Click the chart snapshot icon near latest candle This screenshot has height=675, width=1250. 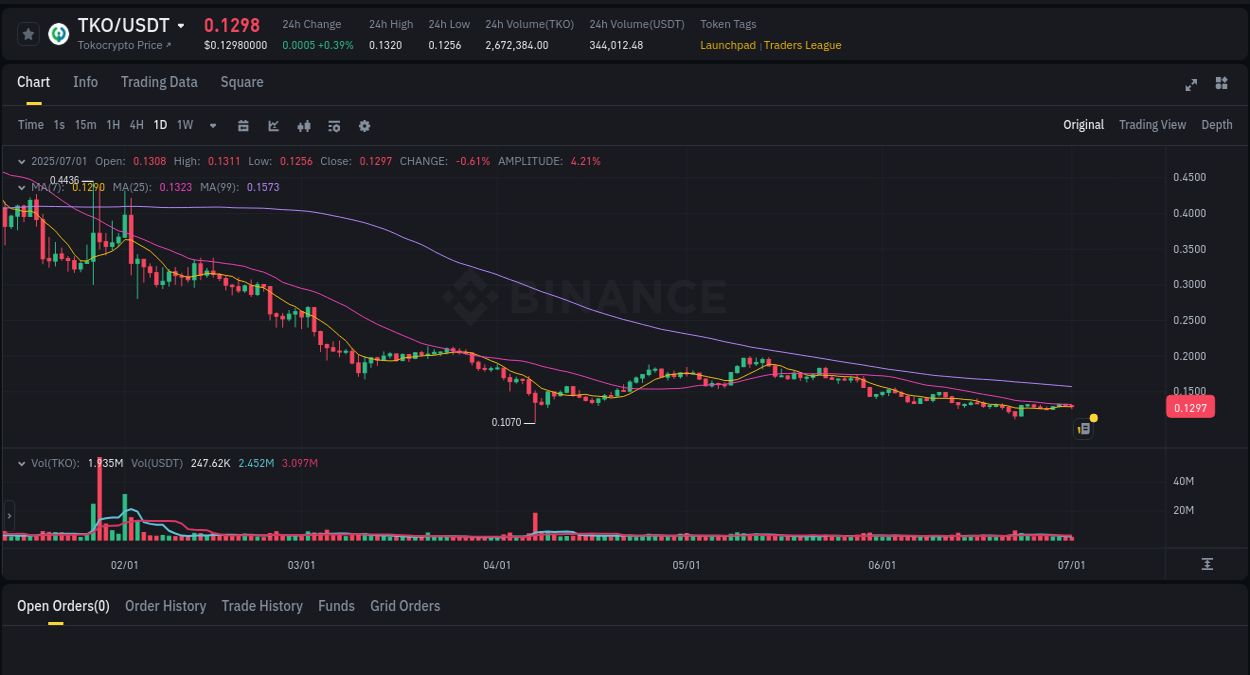pyautogui.click(x=1083, y=428)
